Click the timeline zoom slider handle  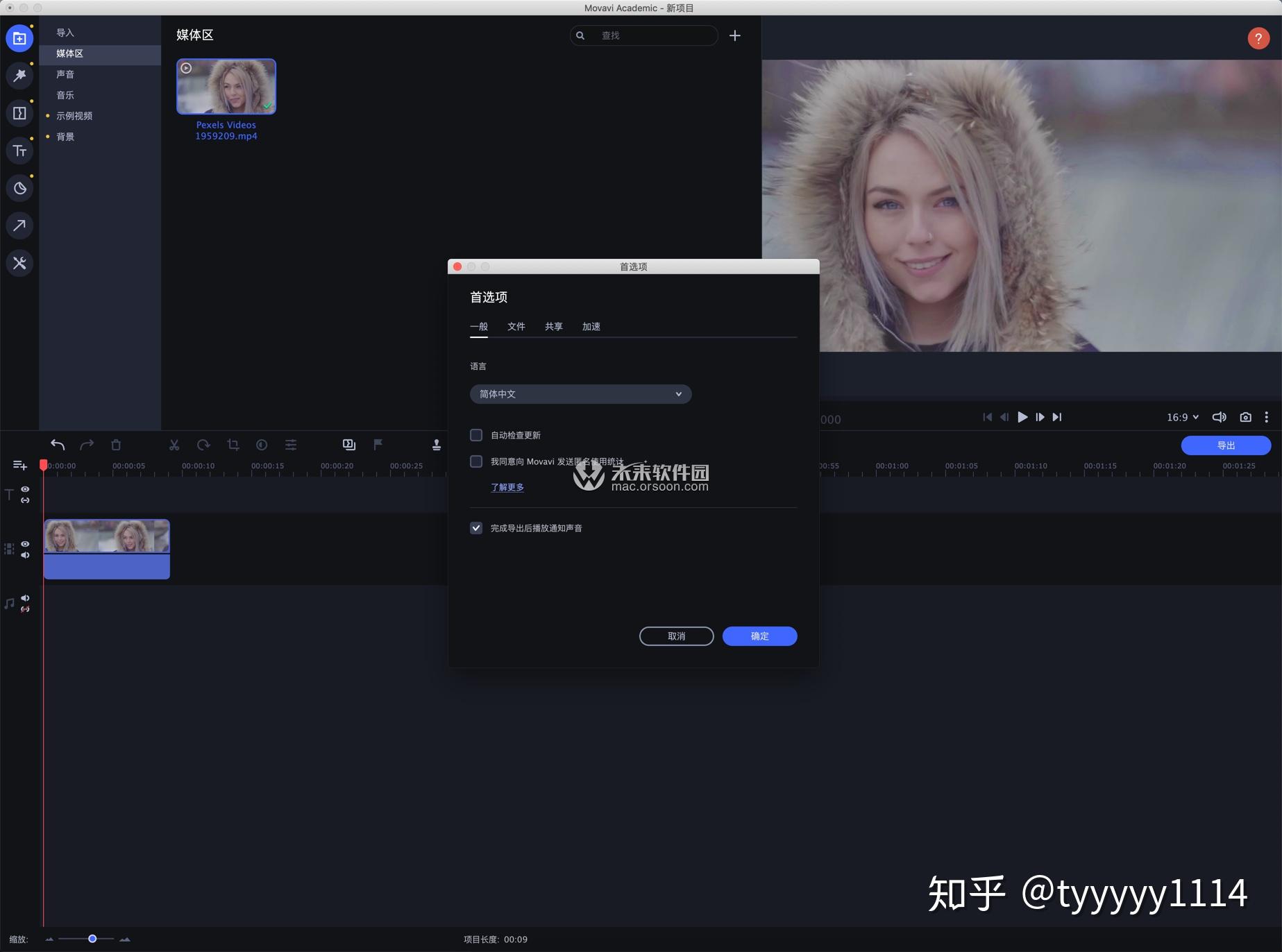(92, 939)
